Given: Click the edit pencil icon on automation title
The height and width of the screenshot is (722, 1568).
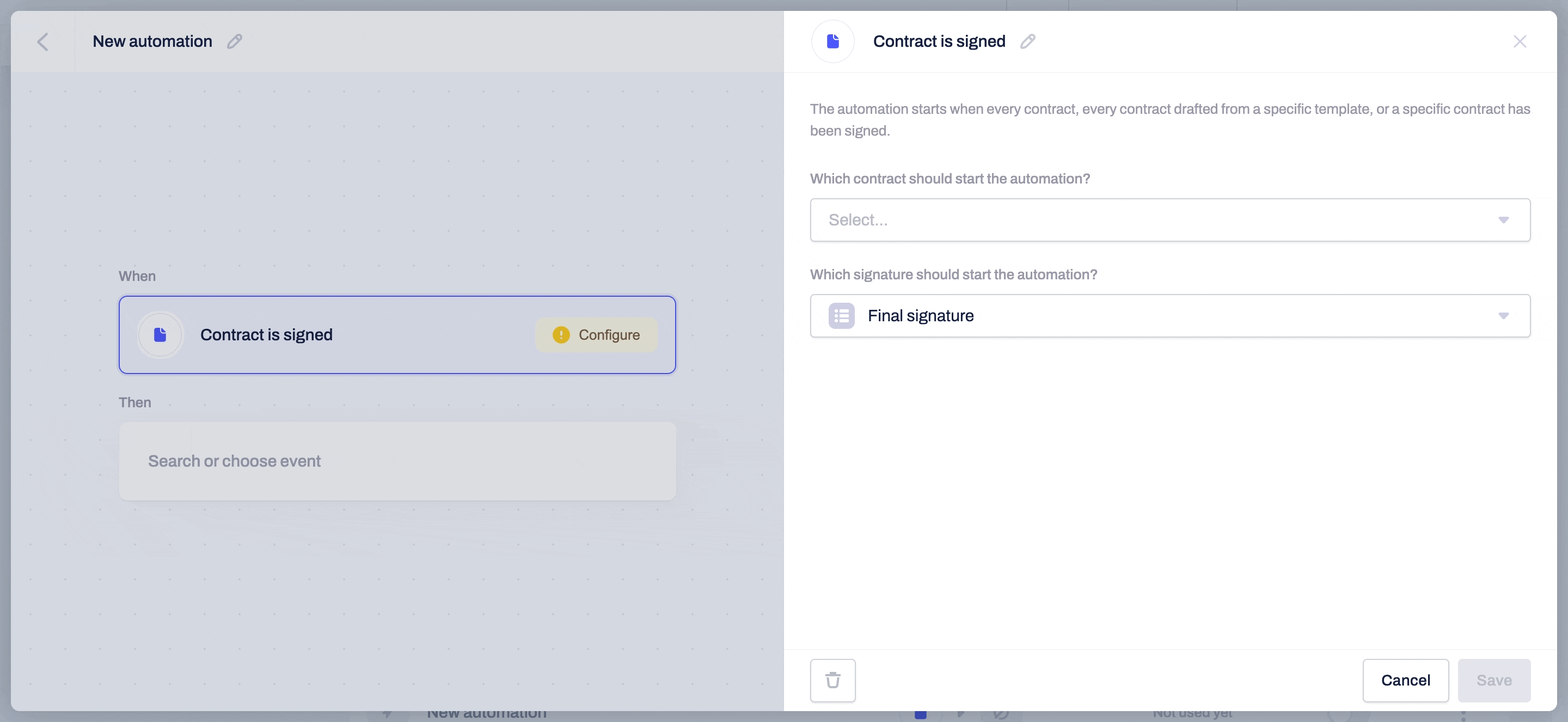Looking at the screenshot, I should pos(234,41).
